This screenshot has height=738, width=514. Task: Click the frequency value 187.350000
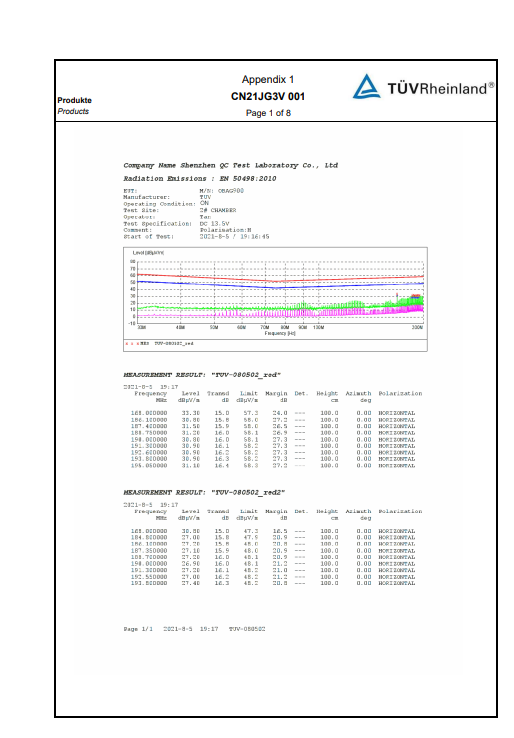point(149,551)
